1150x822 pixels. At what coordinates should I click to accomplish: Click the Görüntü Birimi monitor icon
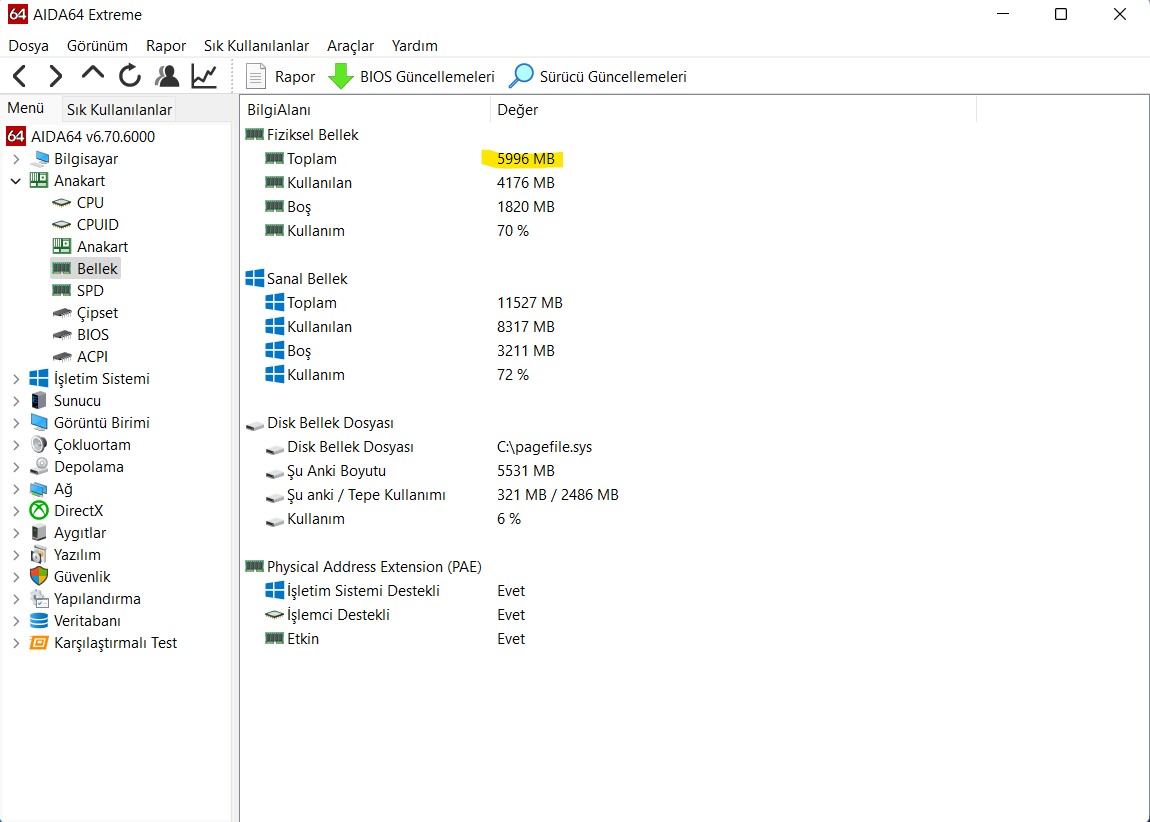39,422
